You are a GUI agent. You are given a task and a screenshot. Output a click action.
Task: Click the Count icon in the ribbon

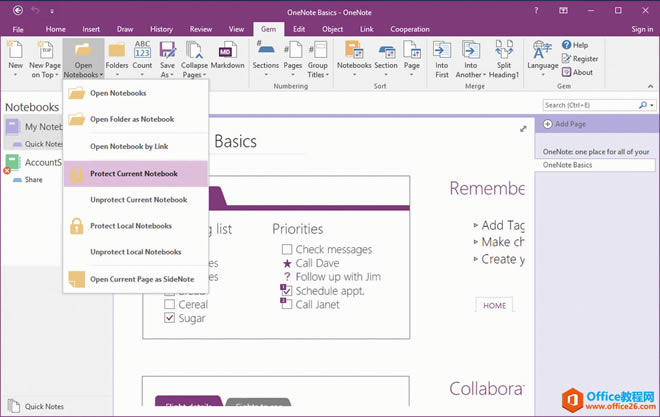coord(143,54)
